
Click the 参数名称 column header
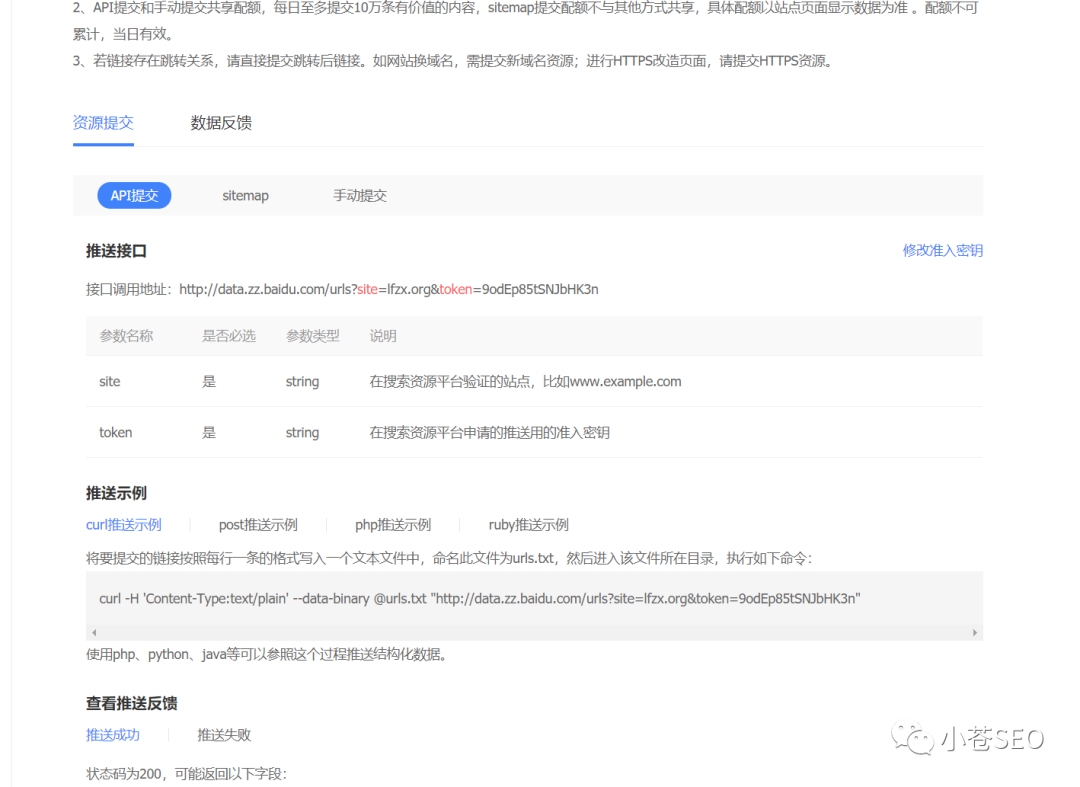pos(126,336)
